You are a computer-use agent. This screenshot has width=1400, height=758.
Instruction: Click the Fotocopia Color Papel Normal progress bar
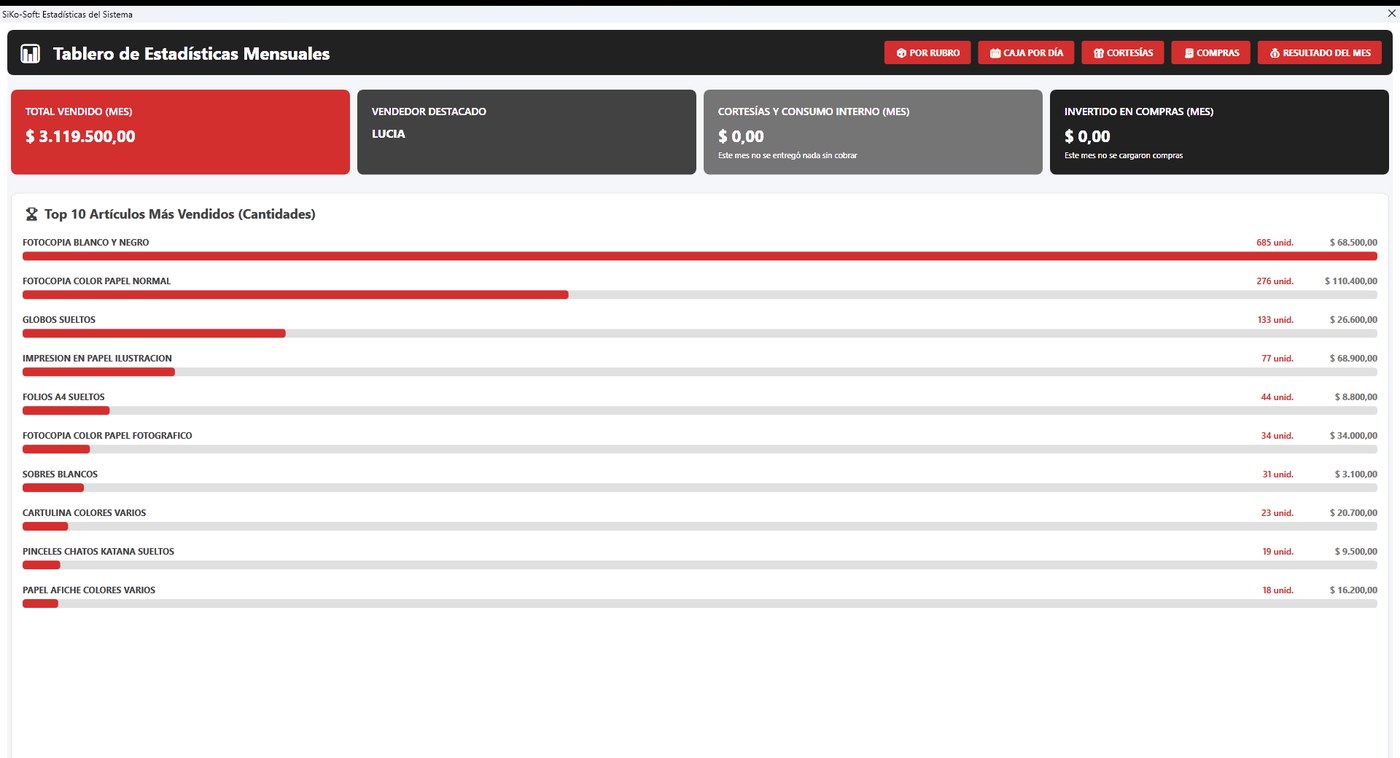(x=700, y=295)
